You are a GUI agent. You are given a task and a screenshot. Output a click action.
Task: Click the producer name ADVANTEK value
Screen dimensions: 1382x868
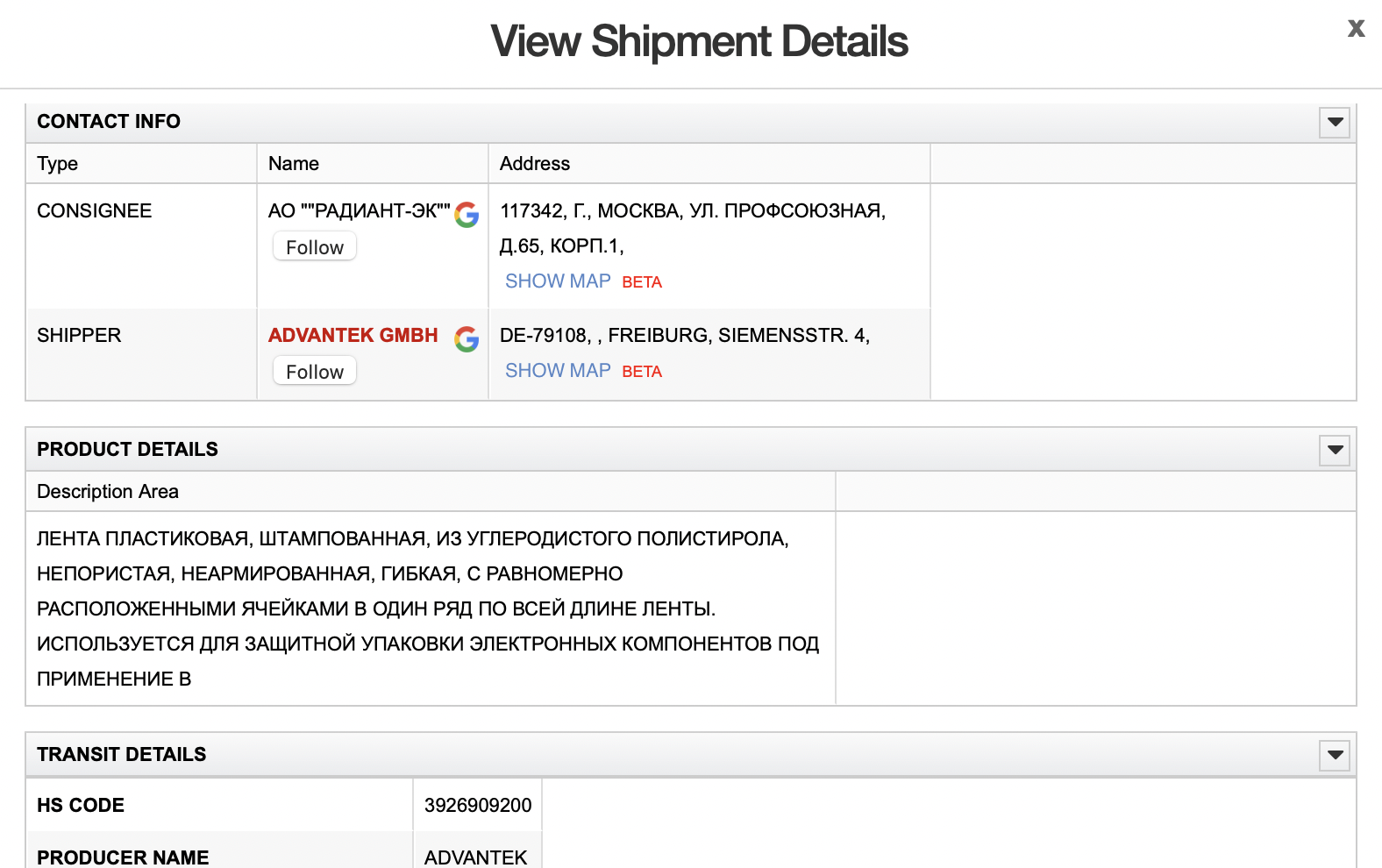click(x=476, y=857)
